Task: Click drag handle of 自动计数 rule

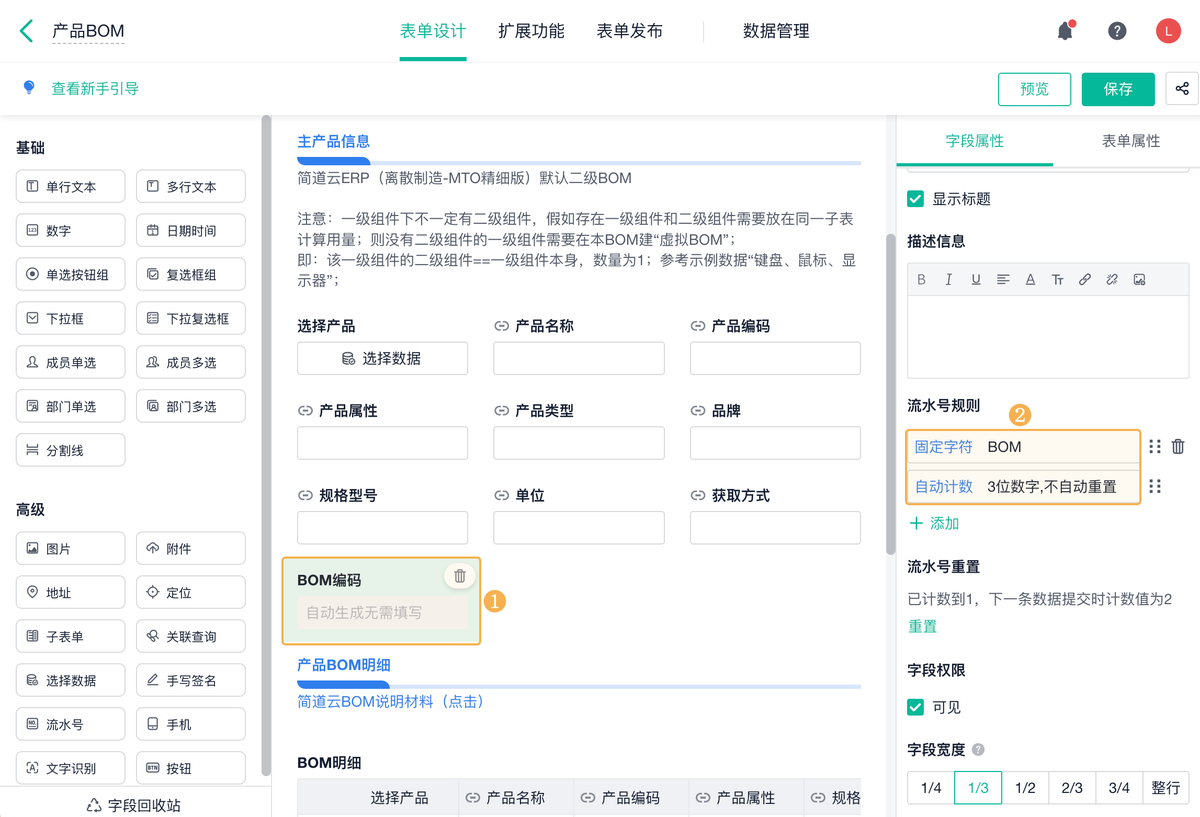Action: coord(1155,486)
